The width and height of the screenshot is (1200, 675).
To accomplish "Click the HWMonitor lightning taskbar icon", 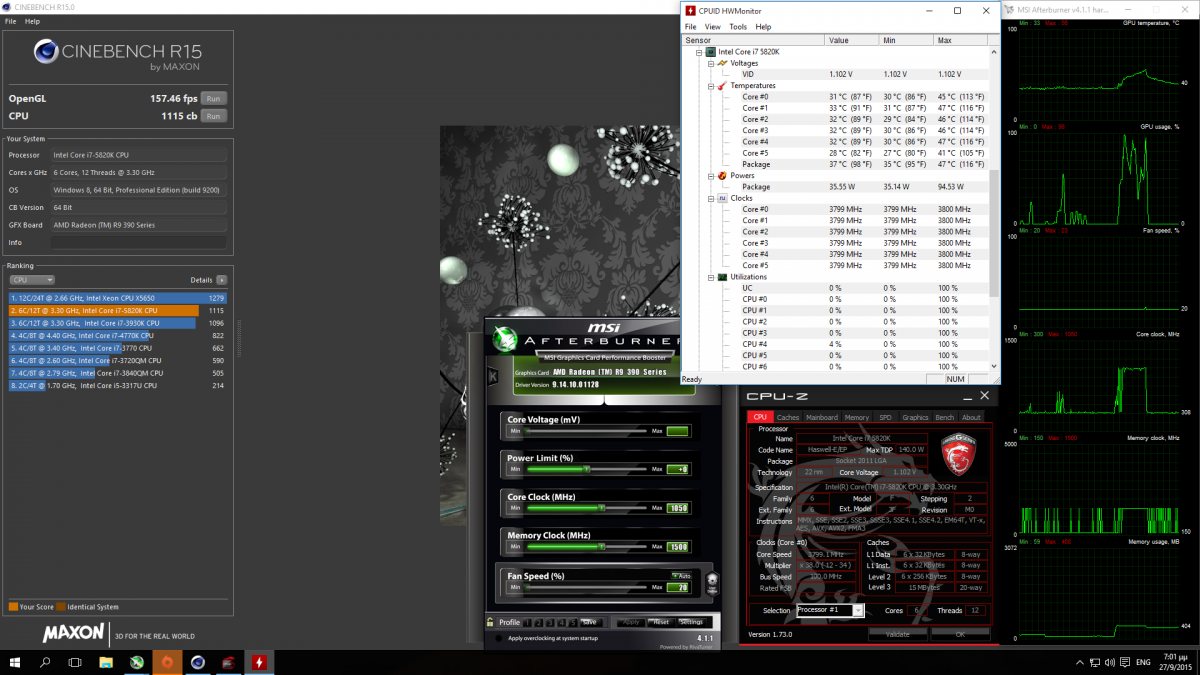I will (260, 662).
